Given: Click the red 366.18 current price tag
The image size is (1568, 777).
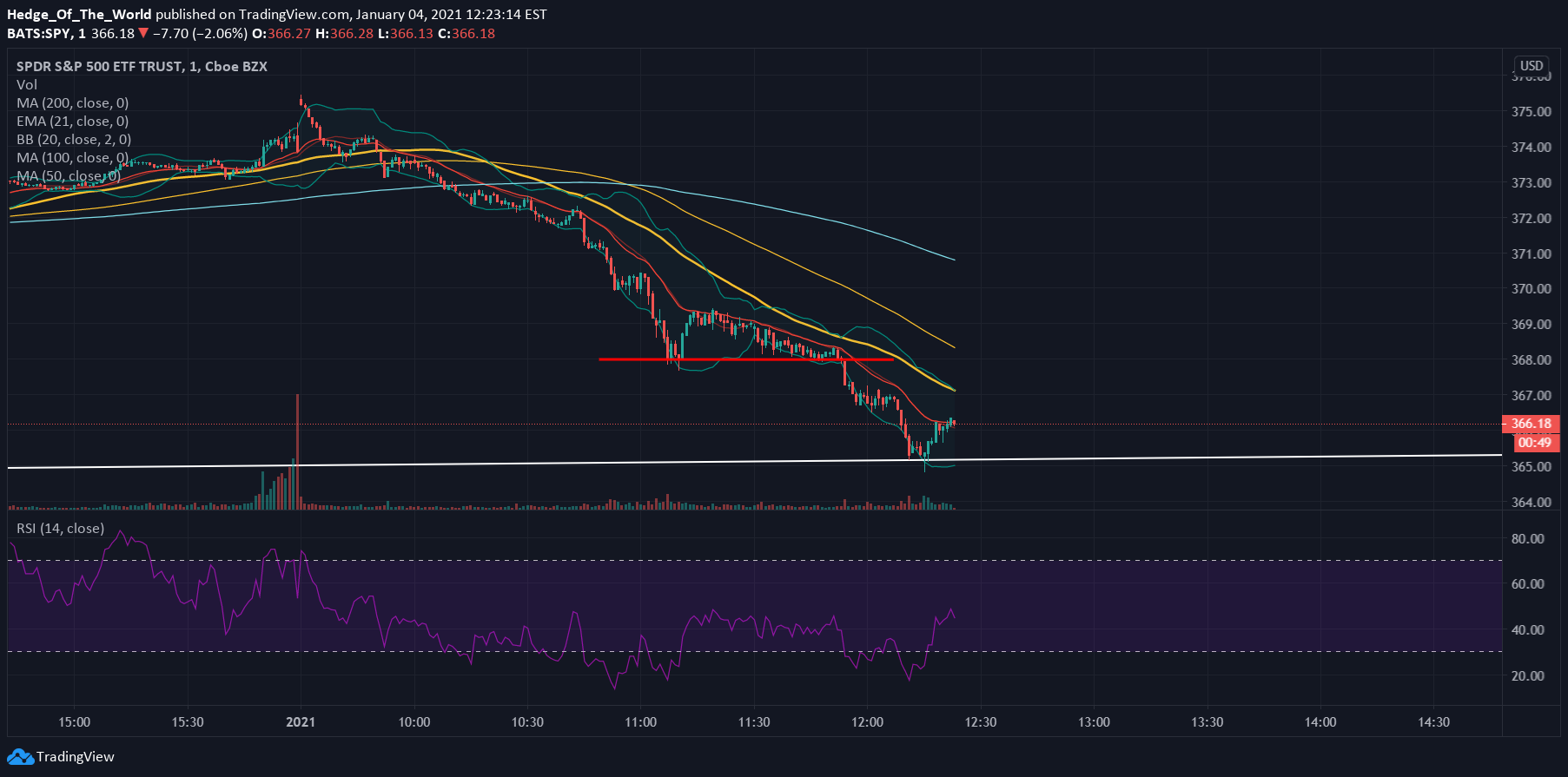Looking at the screenshot, I should (1532, 424).
